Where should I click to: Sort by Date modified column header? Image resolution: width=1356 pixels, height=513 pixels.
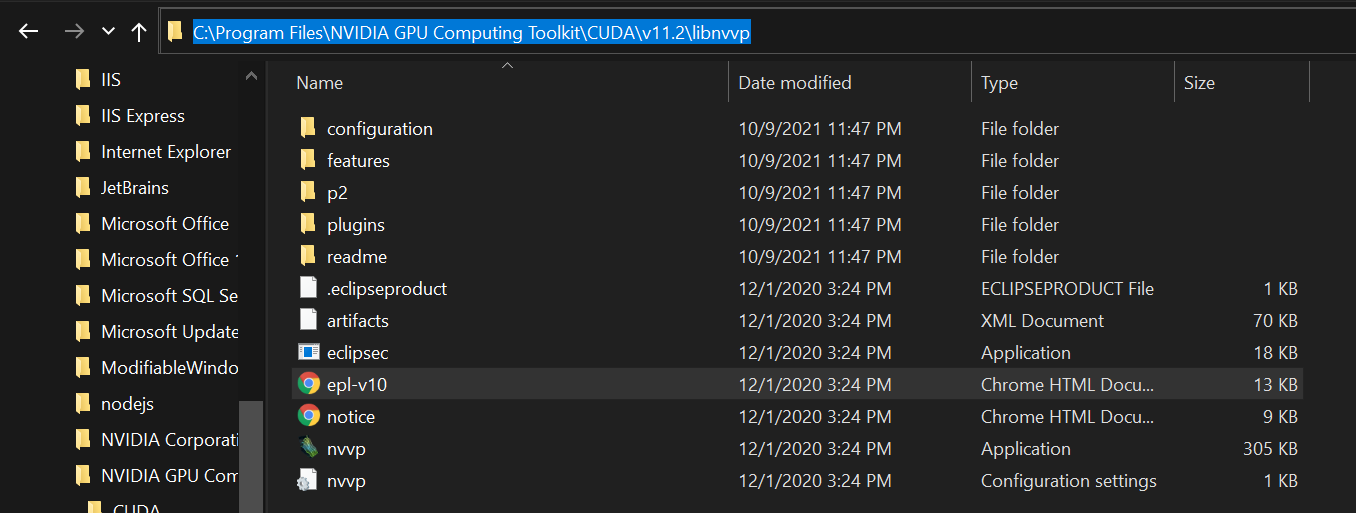(795, 83)
